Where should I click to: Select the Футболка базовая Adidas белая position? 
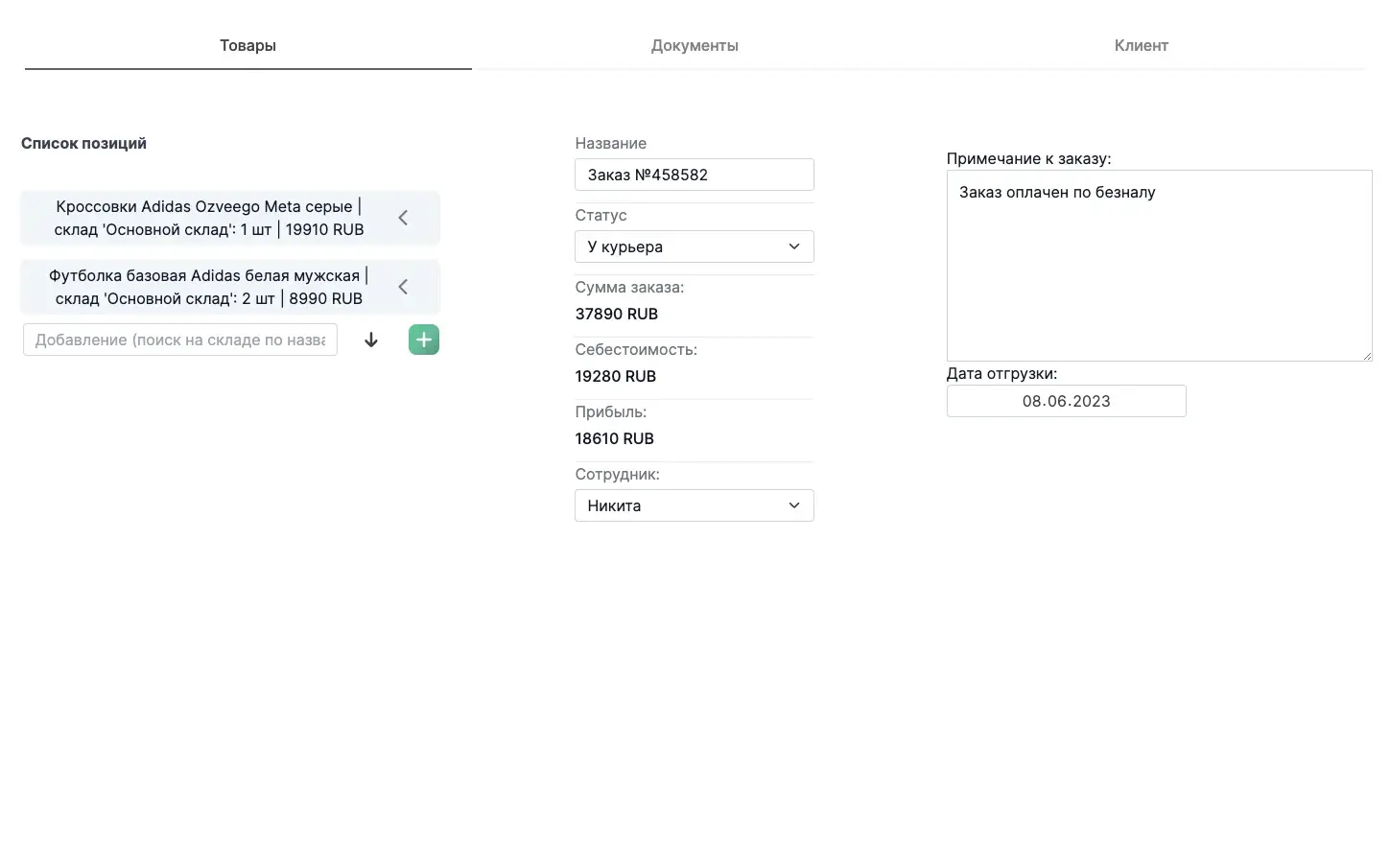pos(208,287)
